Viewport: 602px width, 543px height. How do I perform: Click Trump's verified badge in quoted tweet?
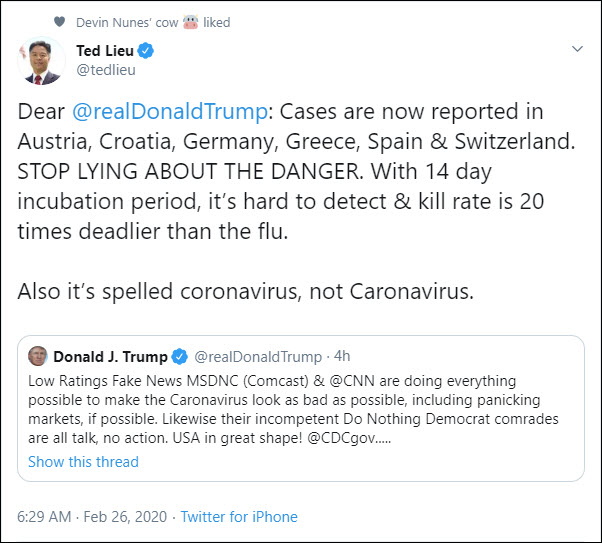click(180, 357)
